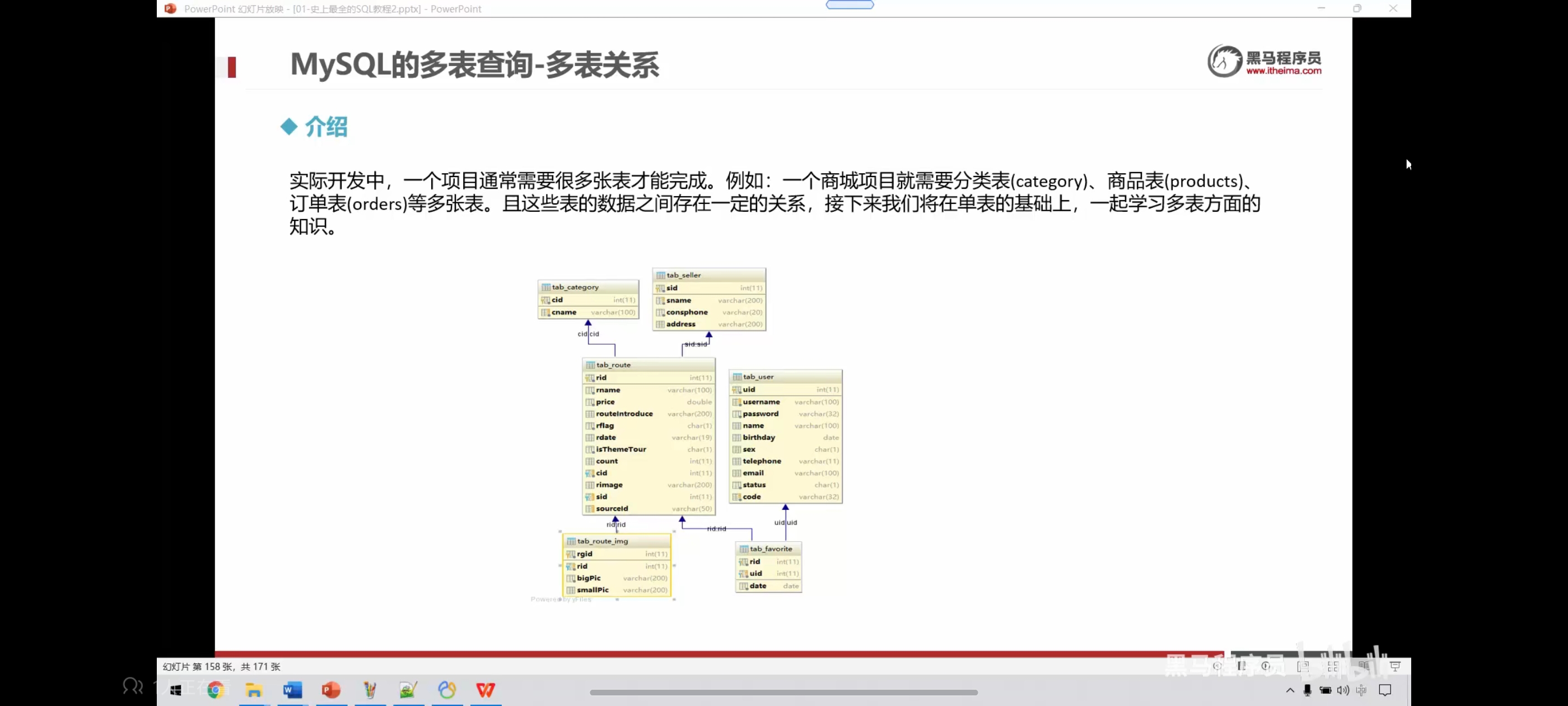The width and height of the screenshot is (1568, 706).
Task: Open the volume control in system tray
Action: coord(1343,690)
